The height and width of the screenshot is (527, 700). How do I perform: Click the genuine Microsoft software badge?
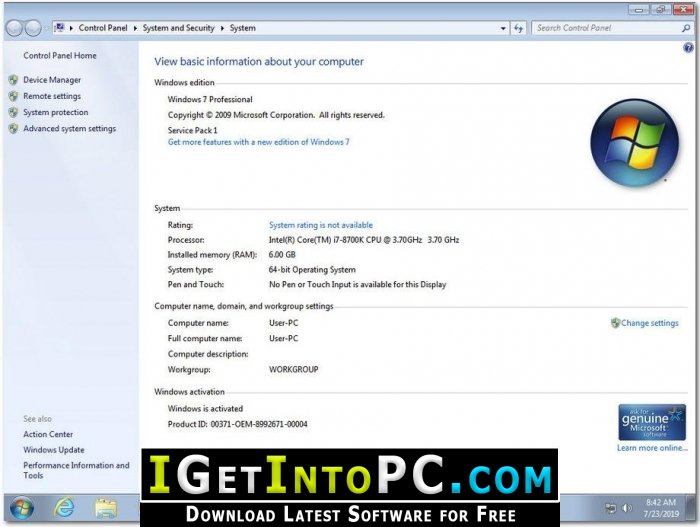(652, 422)
